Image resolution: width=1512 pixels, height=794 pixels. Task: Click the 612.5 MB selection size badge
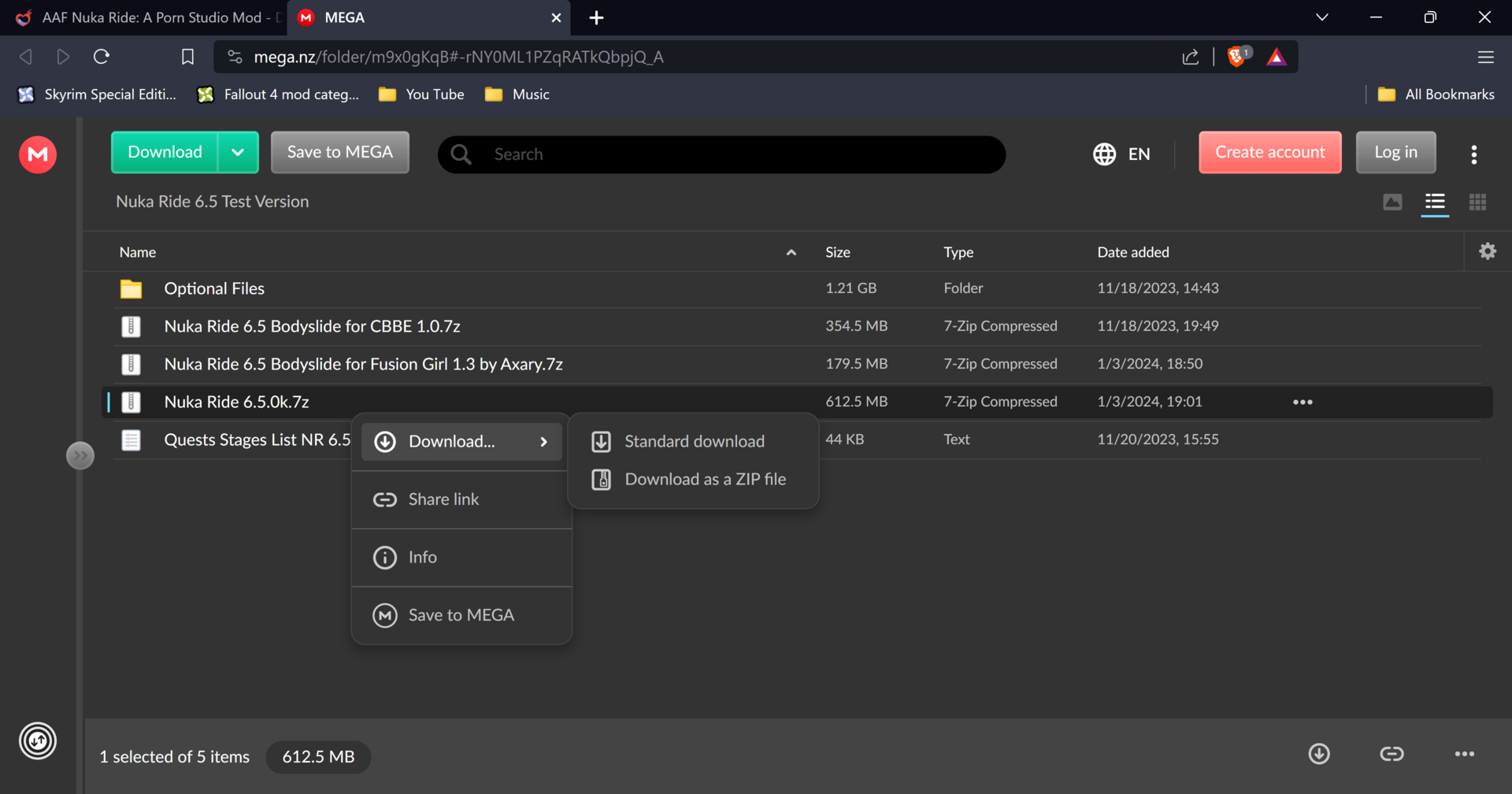318,757
